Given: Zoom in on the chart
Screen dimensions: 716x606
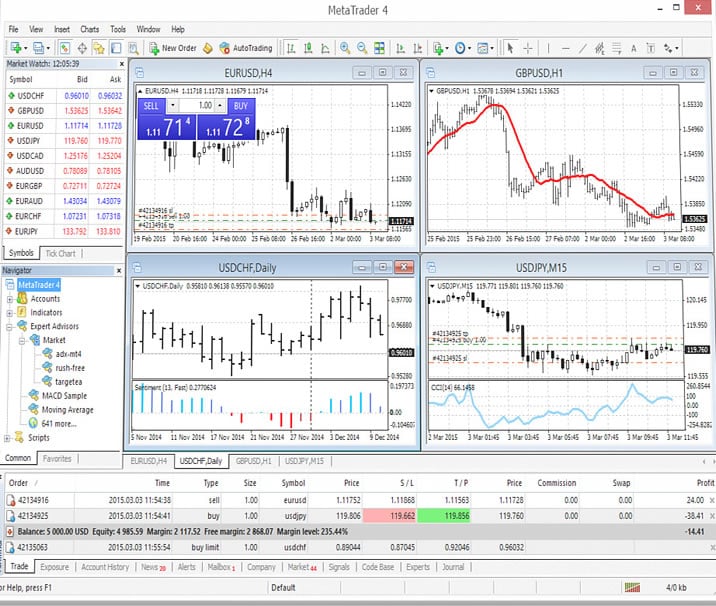Looking at the screenshot, I should (345, 48).
